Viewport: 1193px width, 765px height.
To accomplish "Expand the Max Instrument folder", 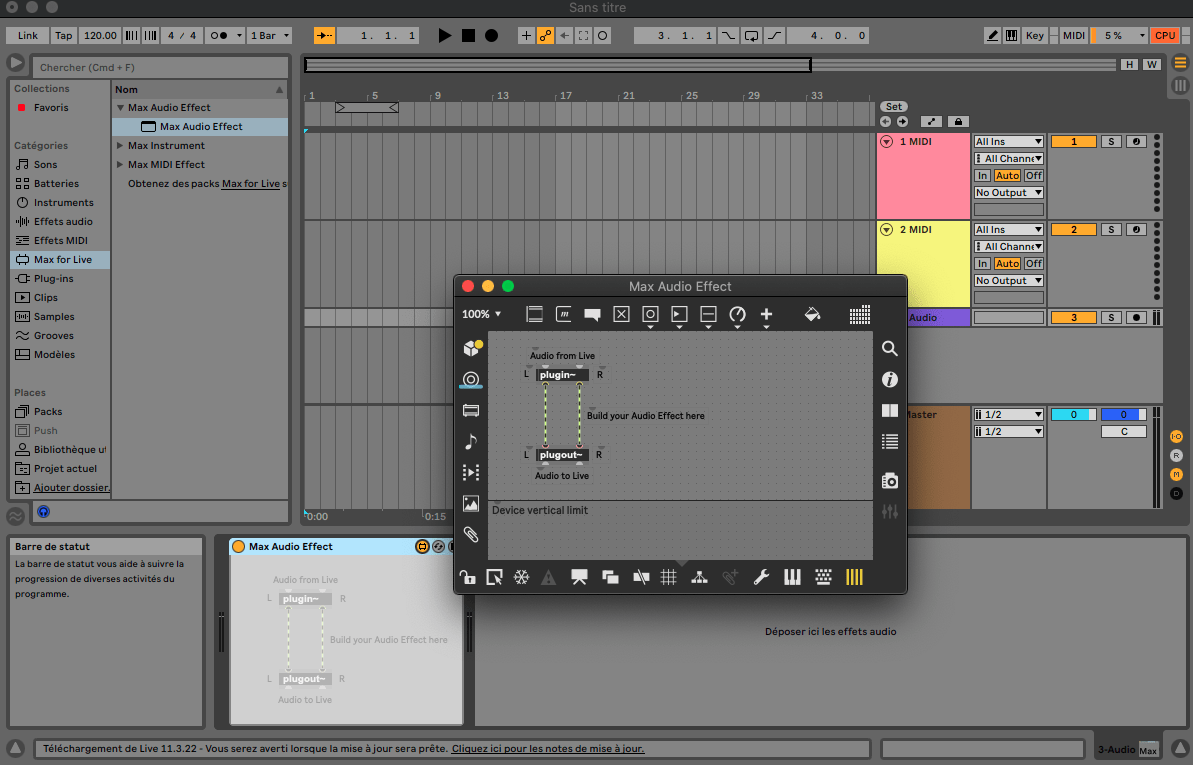I will (119, 145).
